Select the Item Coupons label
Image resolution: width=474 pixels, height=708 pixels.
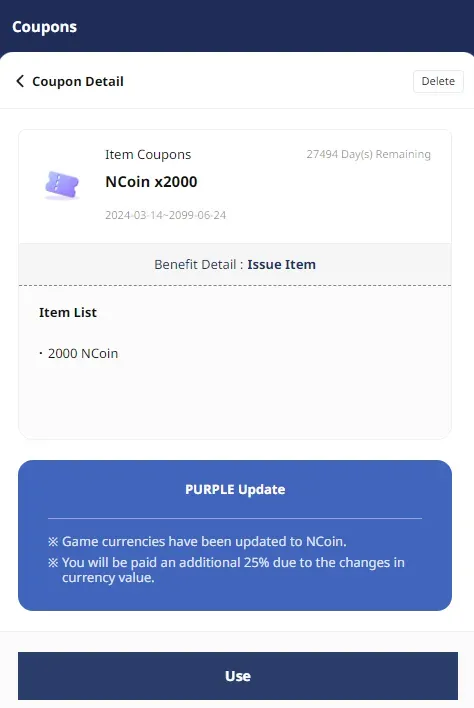click(148, 154)
